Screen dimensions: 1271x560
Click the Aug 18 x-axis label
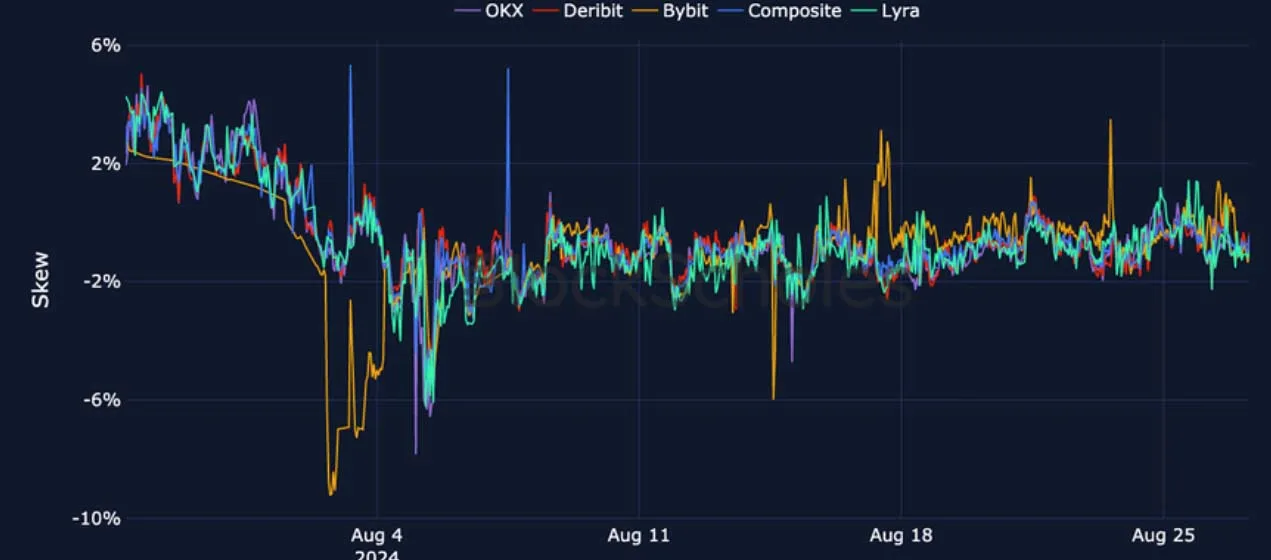(901, 536)
